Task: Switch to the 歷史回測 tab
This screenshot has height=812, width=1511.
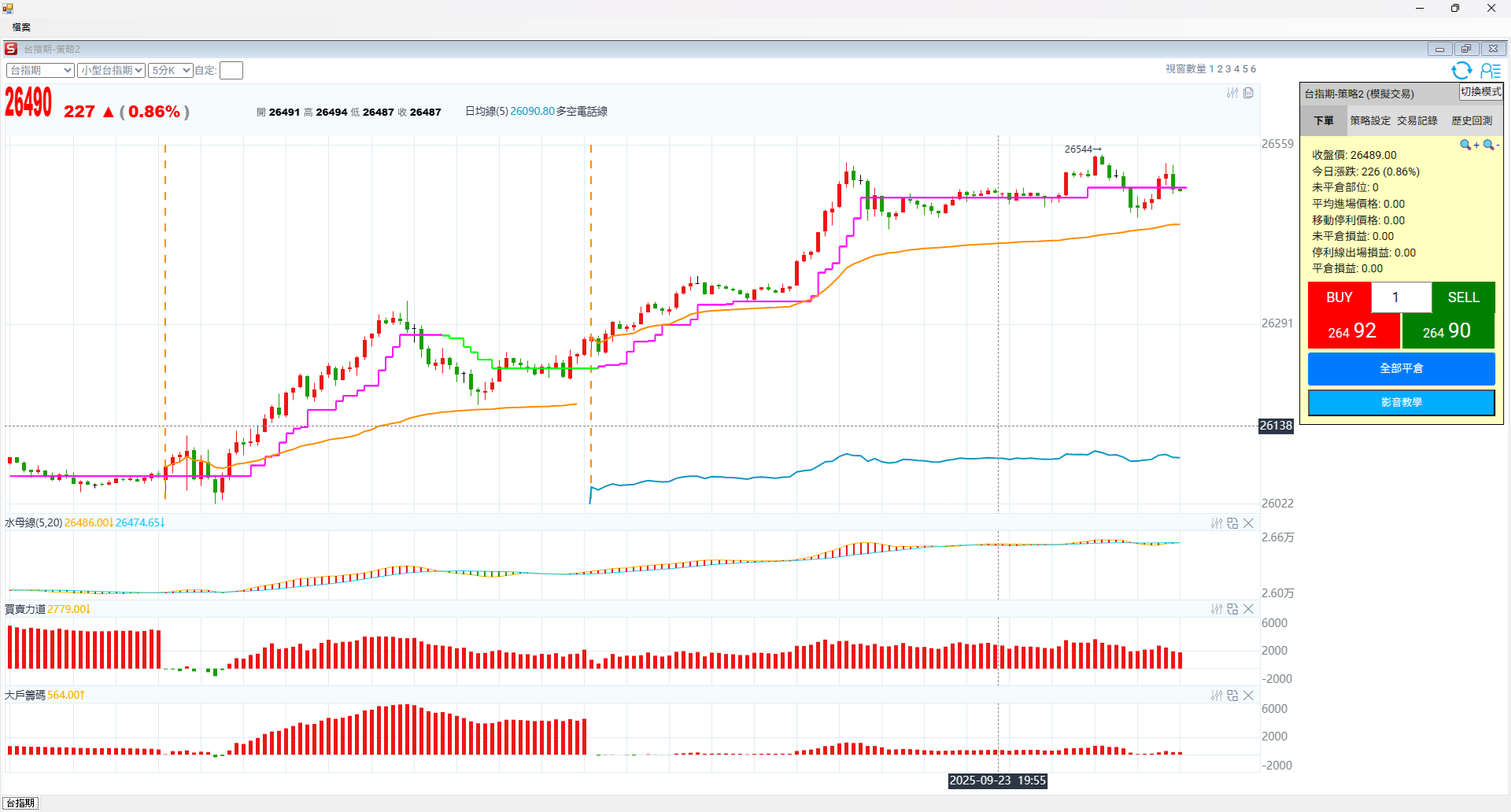Action: coord(1472,120)
